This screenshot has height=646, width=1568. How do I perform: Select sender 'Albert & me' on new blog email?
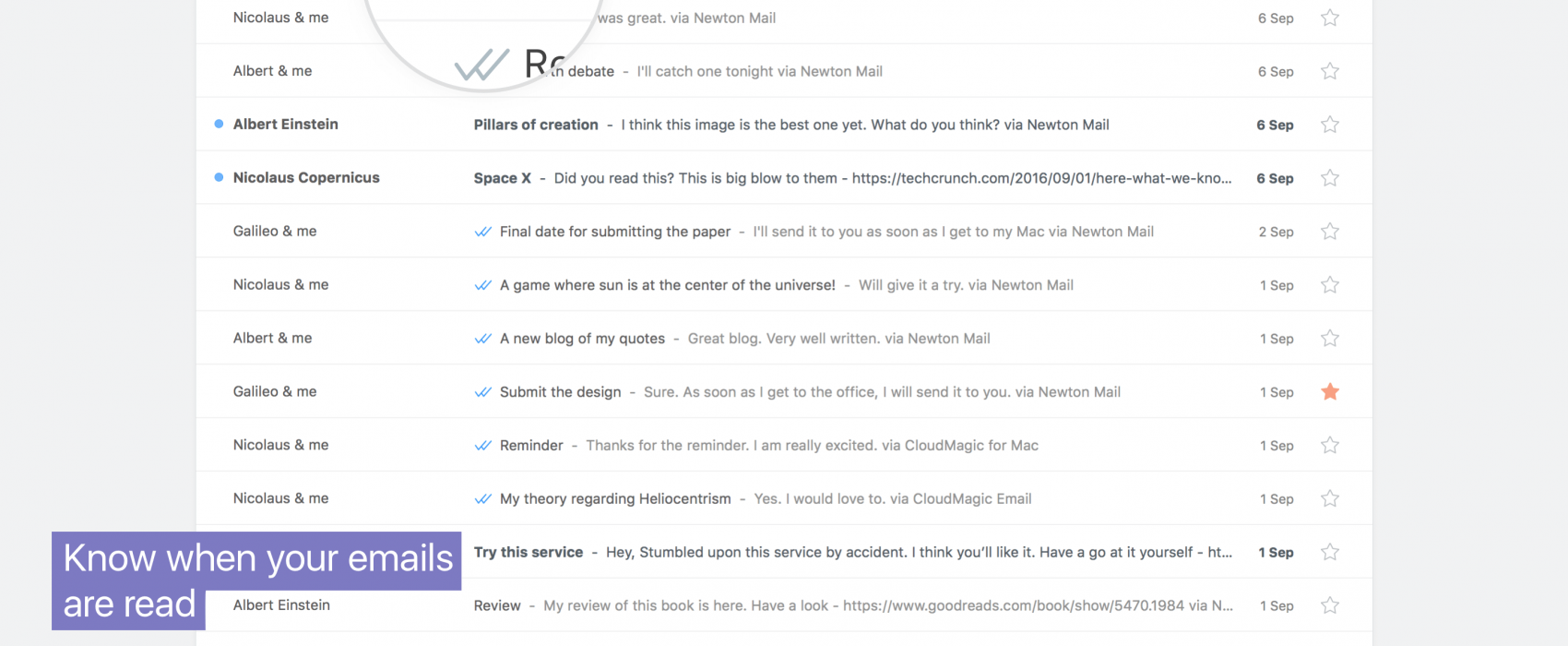(273, 339)
